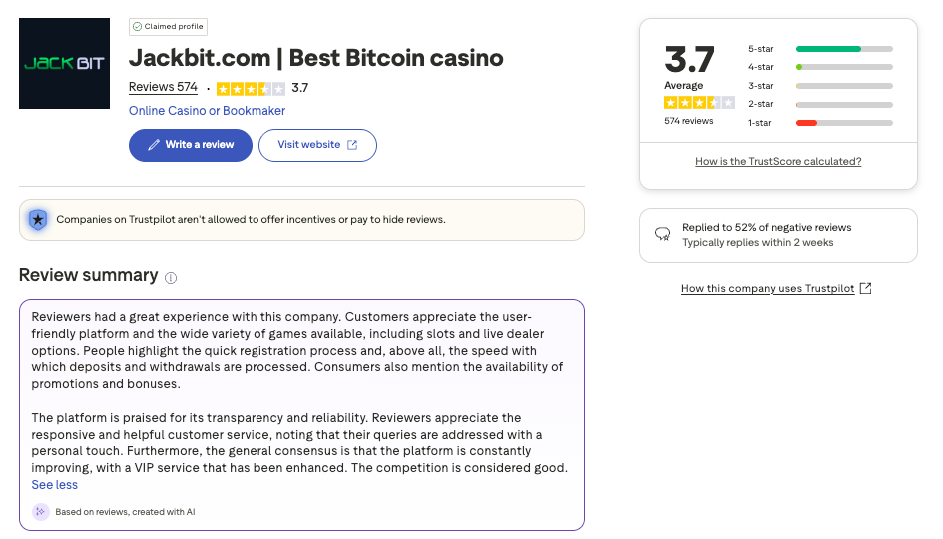
Task: Click the Review summary info icon
Action: 171,277
